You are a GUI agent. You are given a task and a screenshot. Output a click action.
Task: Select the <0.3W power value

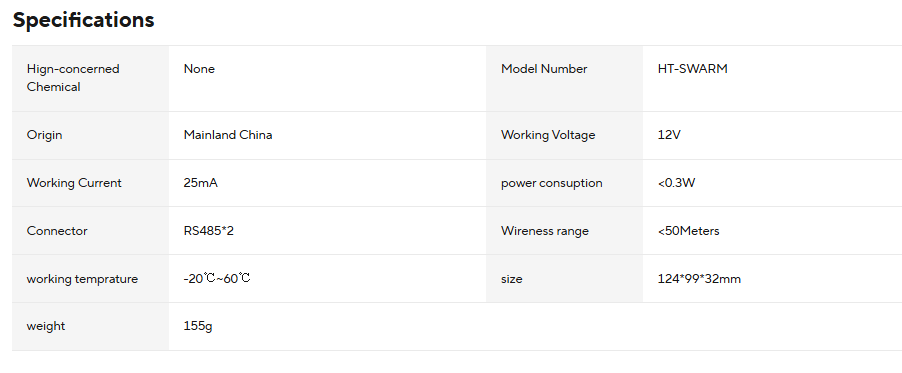point(676,183)
